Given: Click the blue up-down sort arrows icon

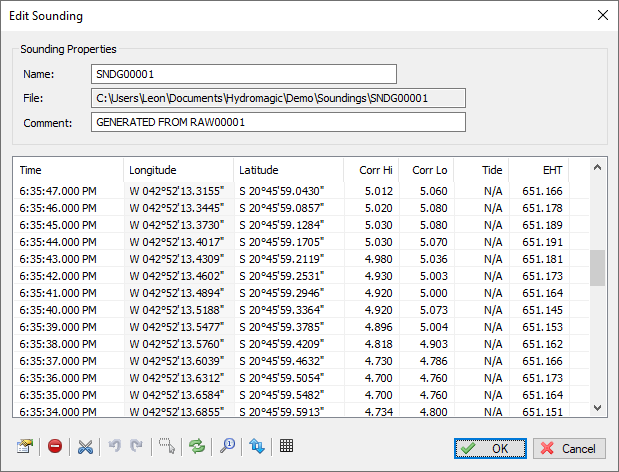Looking at the screenshot, I should point(257,446).
